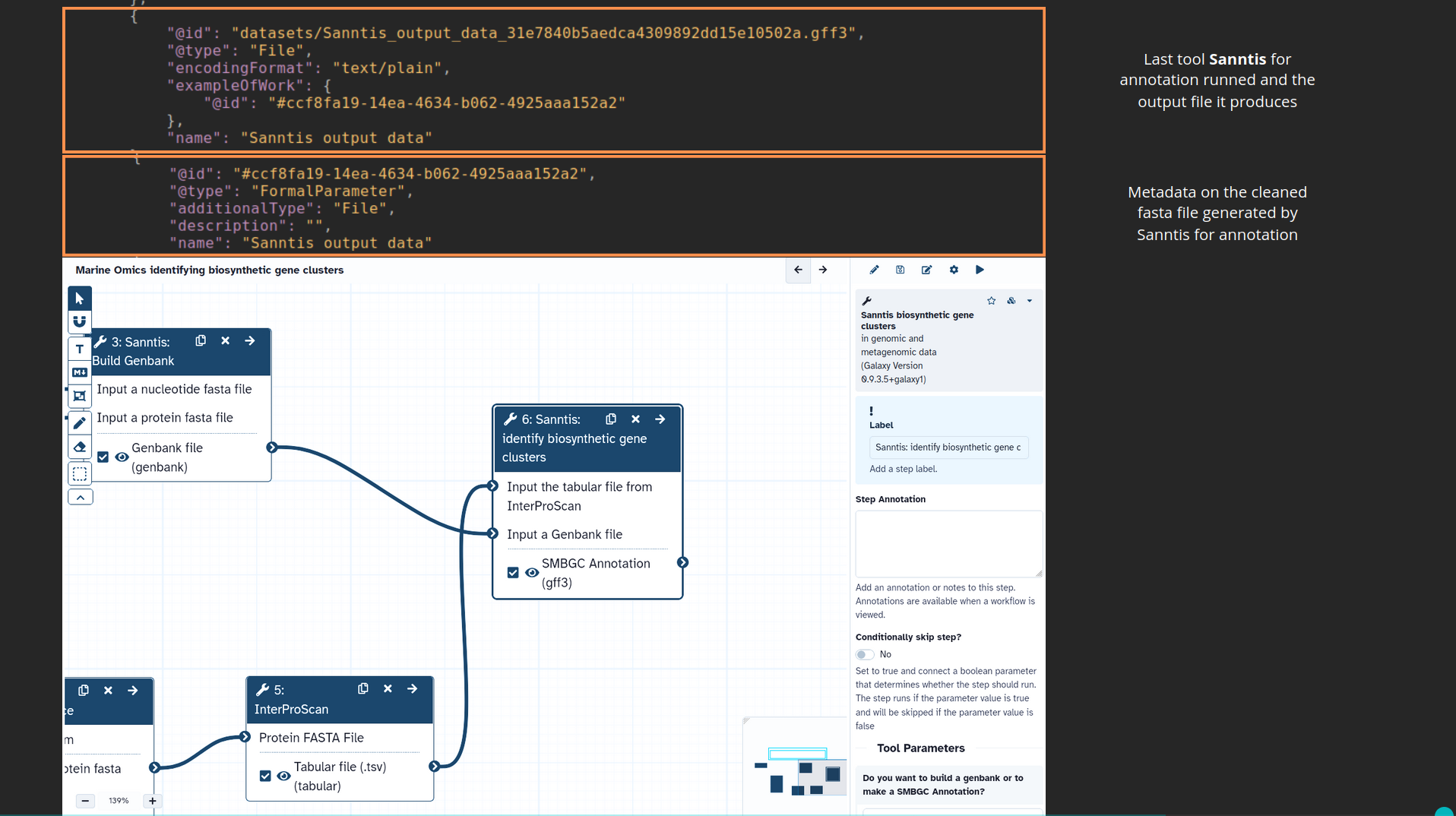Open tool versions cubes icon
The image size is (1456, 816).
pos(1011,301)
